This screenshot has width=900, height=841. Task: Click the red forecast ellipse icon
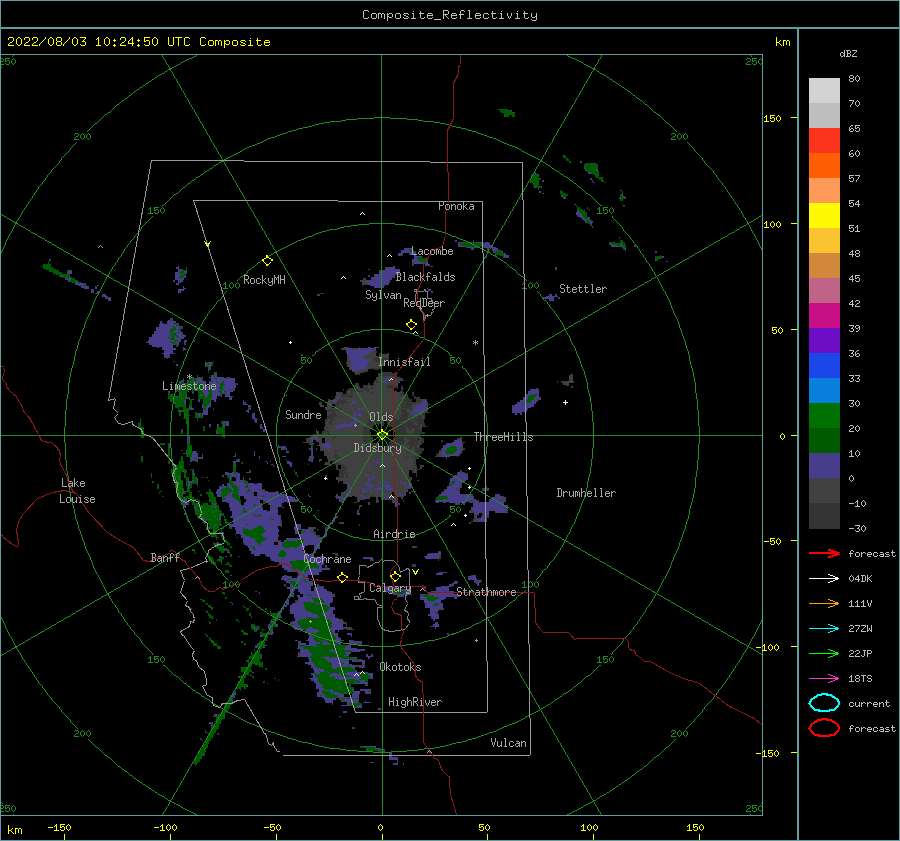click(824, 728)
